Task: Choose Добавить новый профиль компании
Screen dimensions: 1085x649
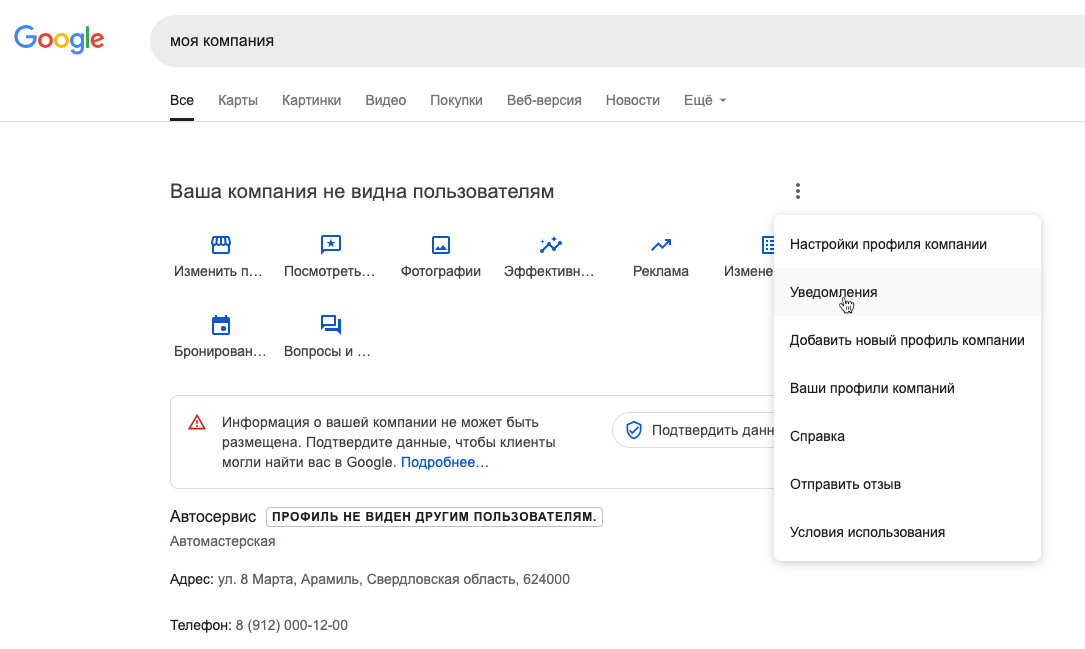Action: pos(907,340)
